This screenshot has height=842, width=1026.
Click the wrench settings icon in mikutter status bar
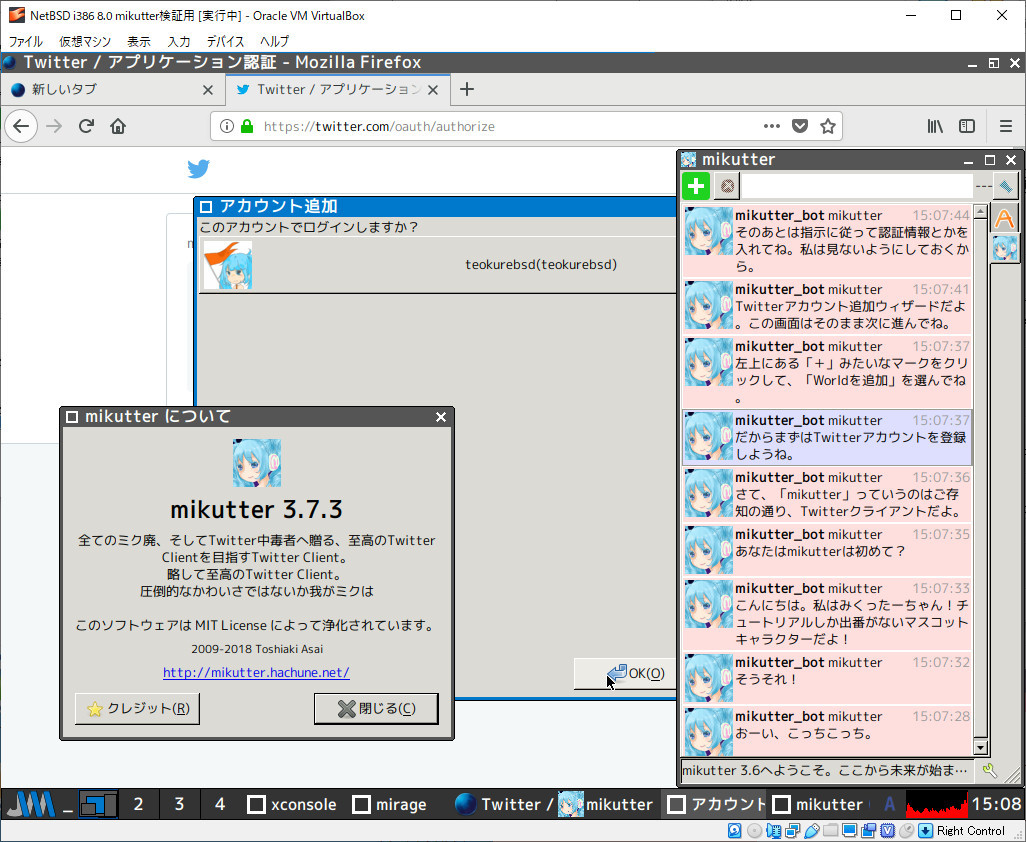[990, 770]
